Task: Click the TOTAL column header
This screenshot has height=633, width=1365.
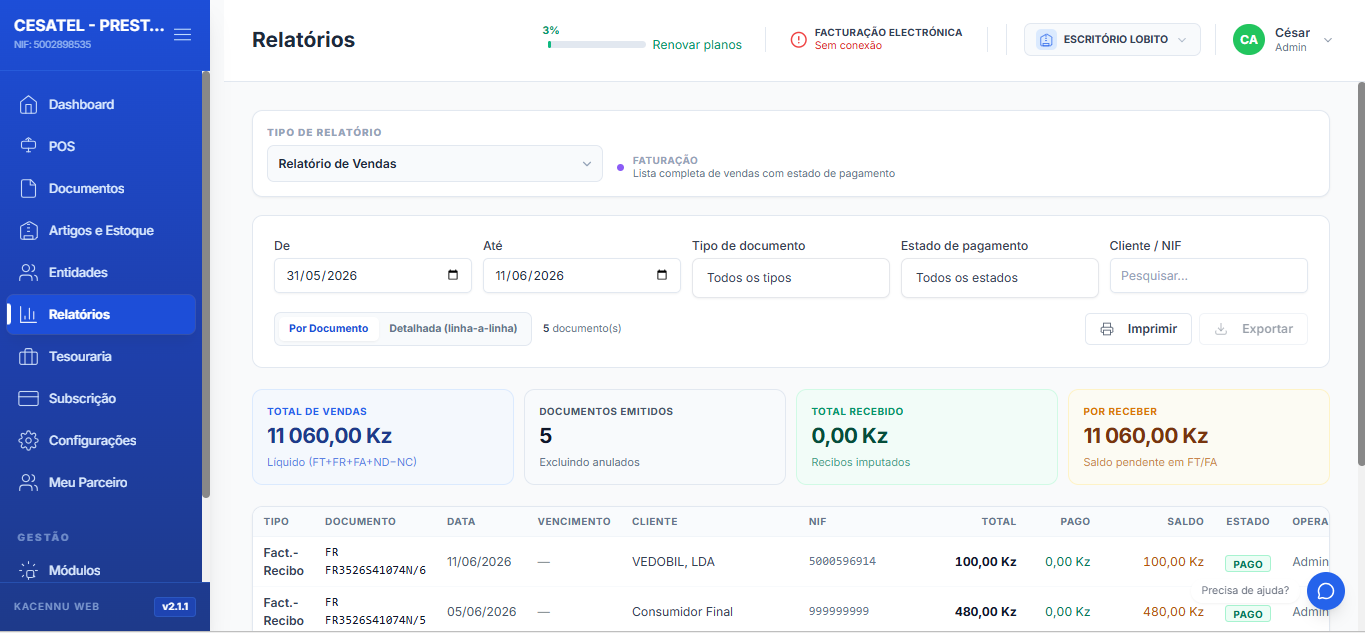Action: (x=998, y=522)
